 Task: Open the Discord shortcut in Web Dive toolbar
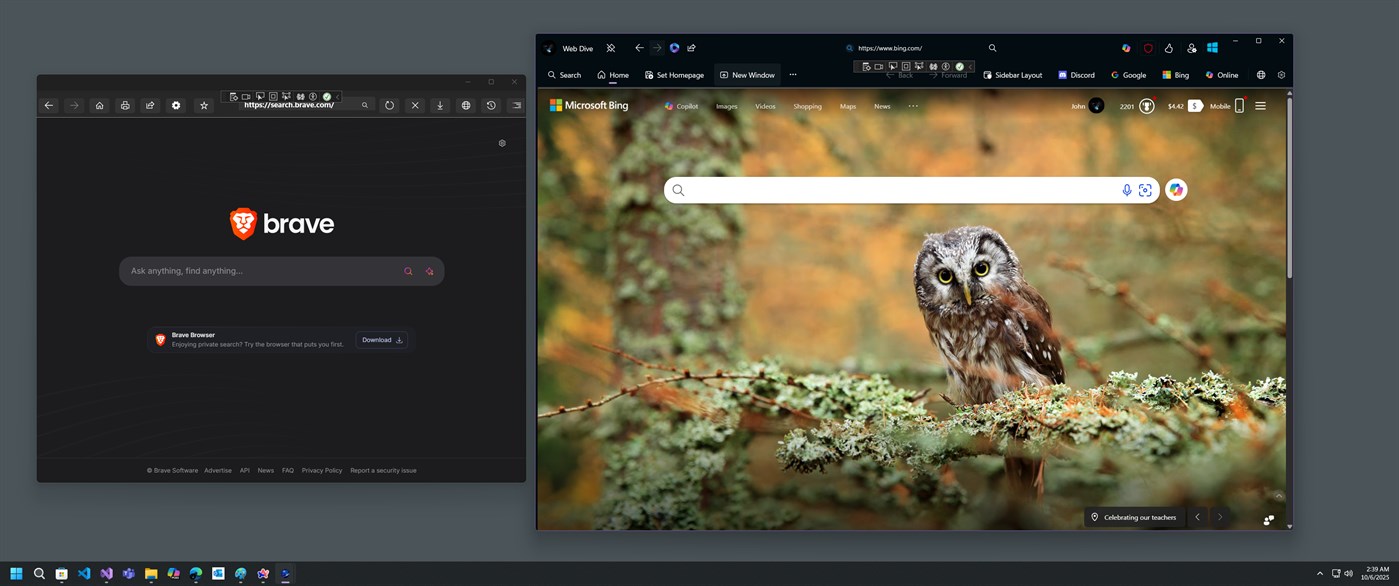click(x=1076, y=74)
